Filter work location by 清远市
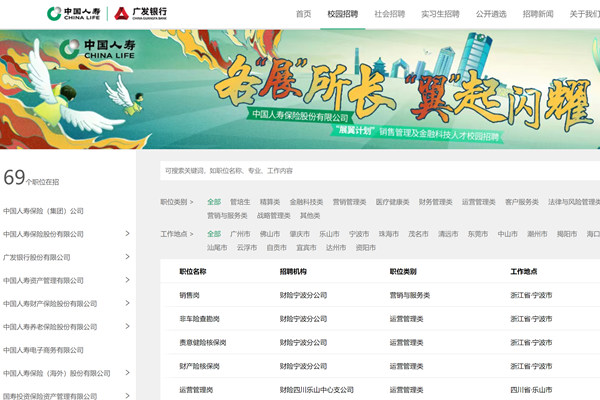Image resolution: width=600 pixels, height=400 pixels. [448, 234]
